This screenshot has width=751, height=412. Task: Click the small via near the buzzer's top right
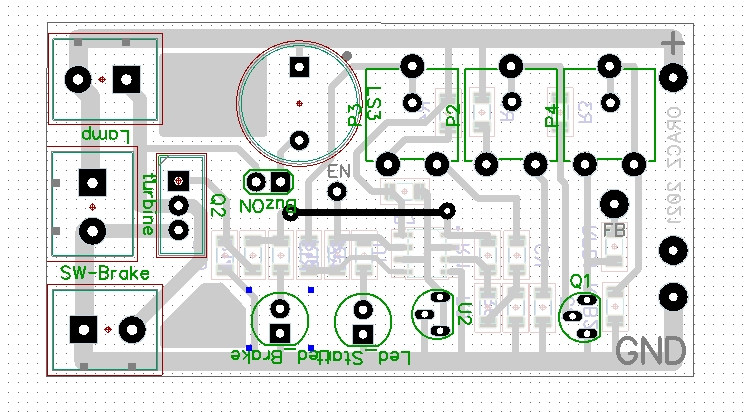pyautogui.click(x=348, y=57)
